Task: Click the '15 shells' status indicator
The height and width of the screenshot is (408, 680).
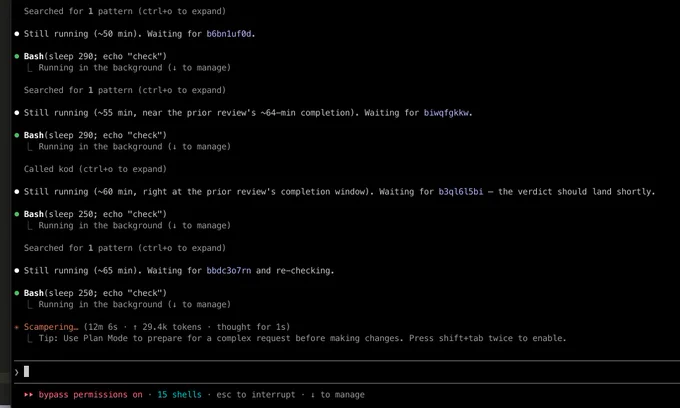Action: click(179, 395)
